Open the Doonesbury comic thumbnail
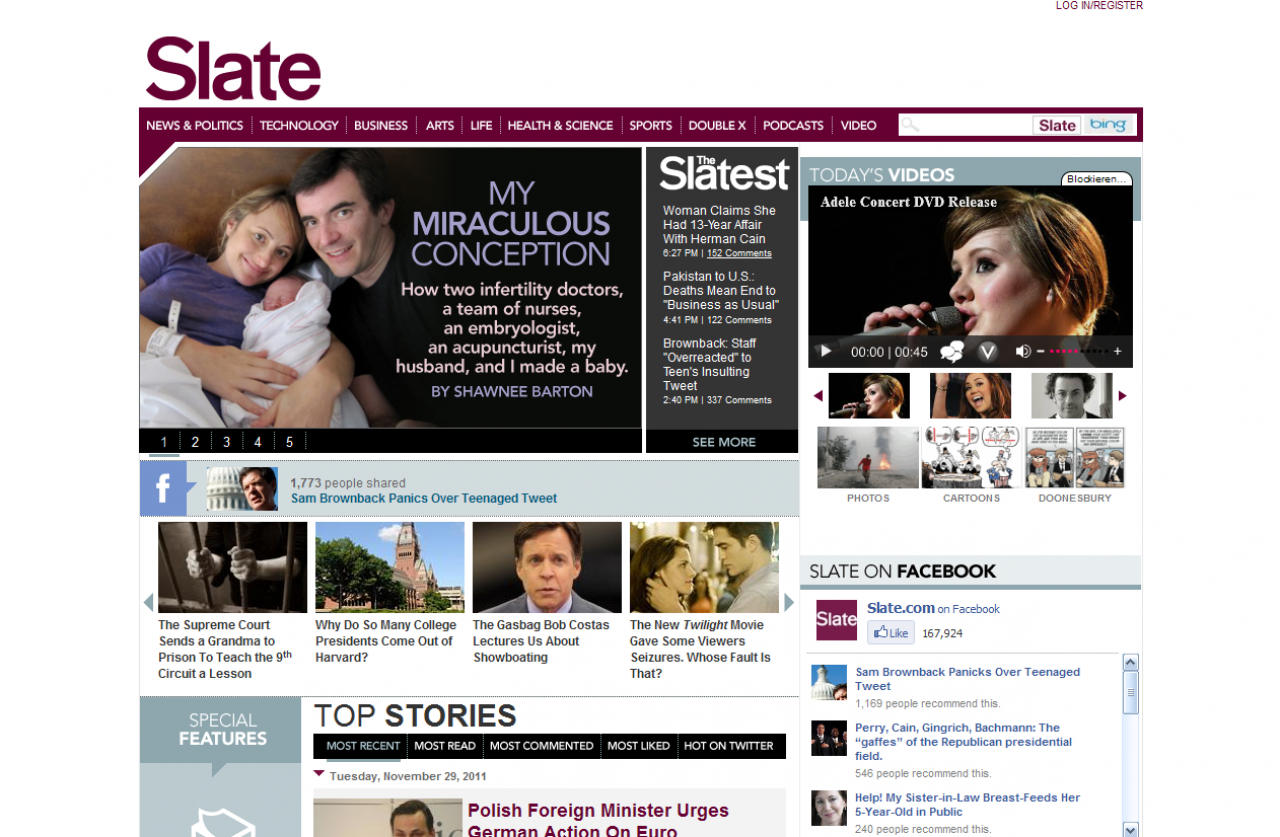The width and height of the screenshot is (1280, 837). [x=1075, y=458]
